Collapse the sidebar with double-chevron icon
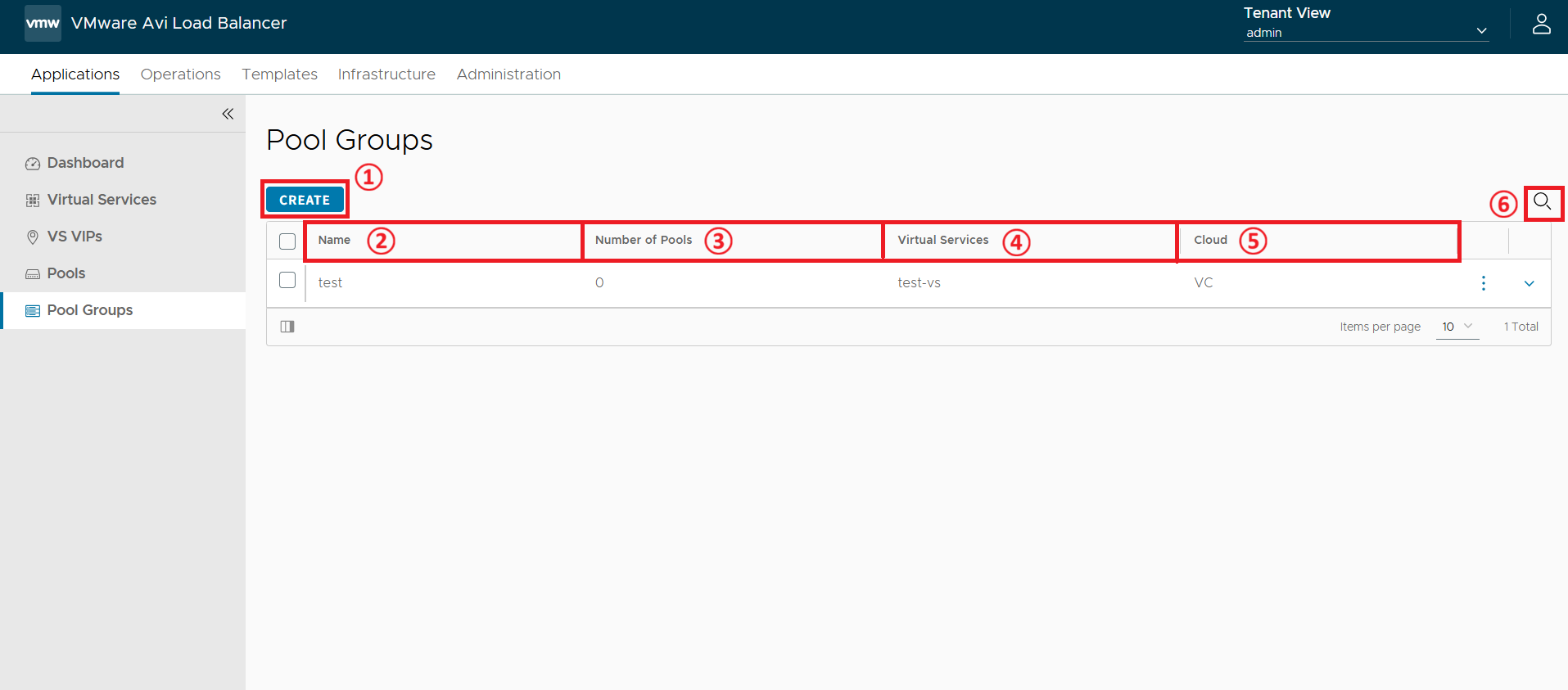Image resolution: width=1568 pixels, height=690 pixels. coord(228,114)
